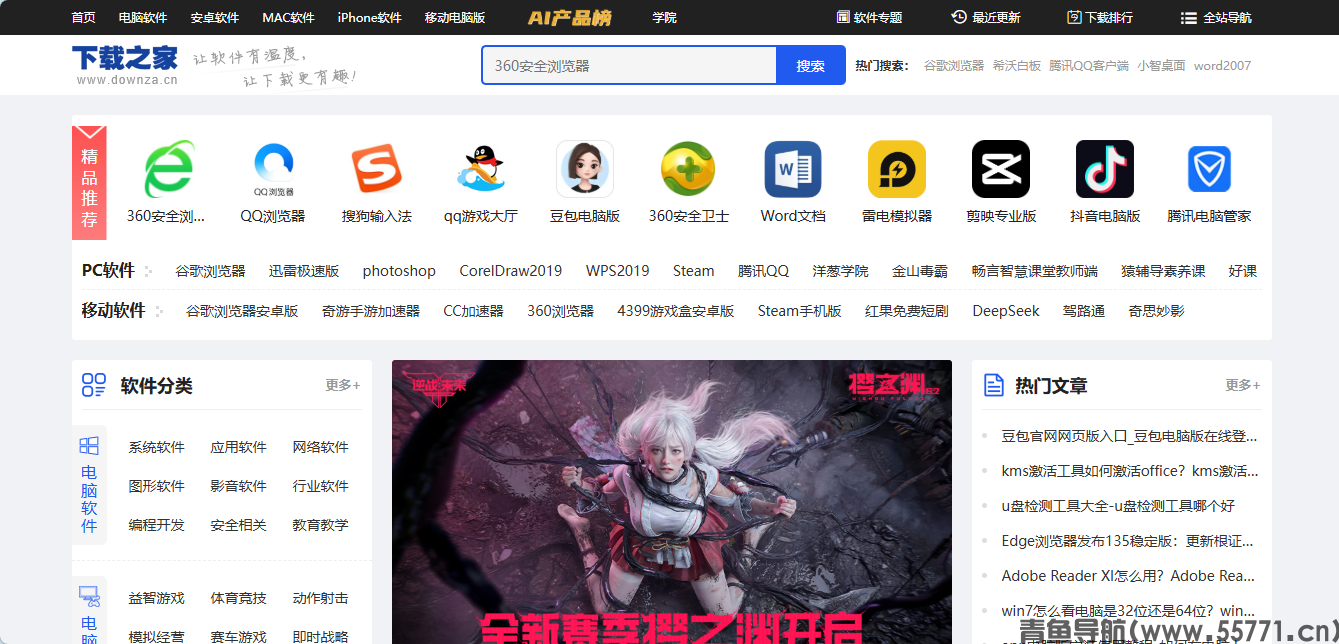Open the 教育教学 category
The width and height of the screenshot is (1339, 644).
click(321, 525)
